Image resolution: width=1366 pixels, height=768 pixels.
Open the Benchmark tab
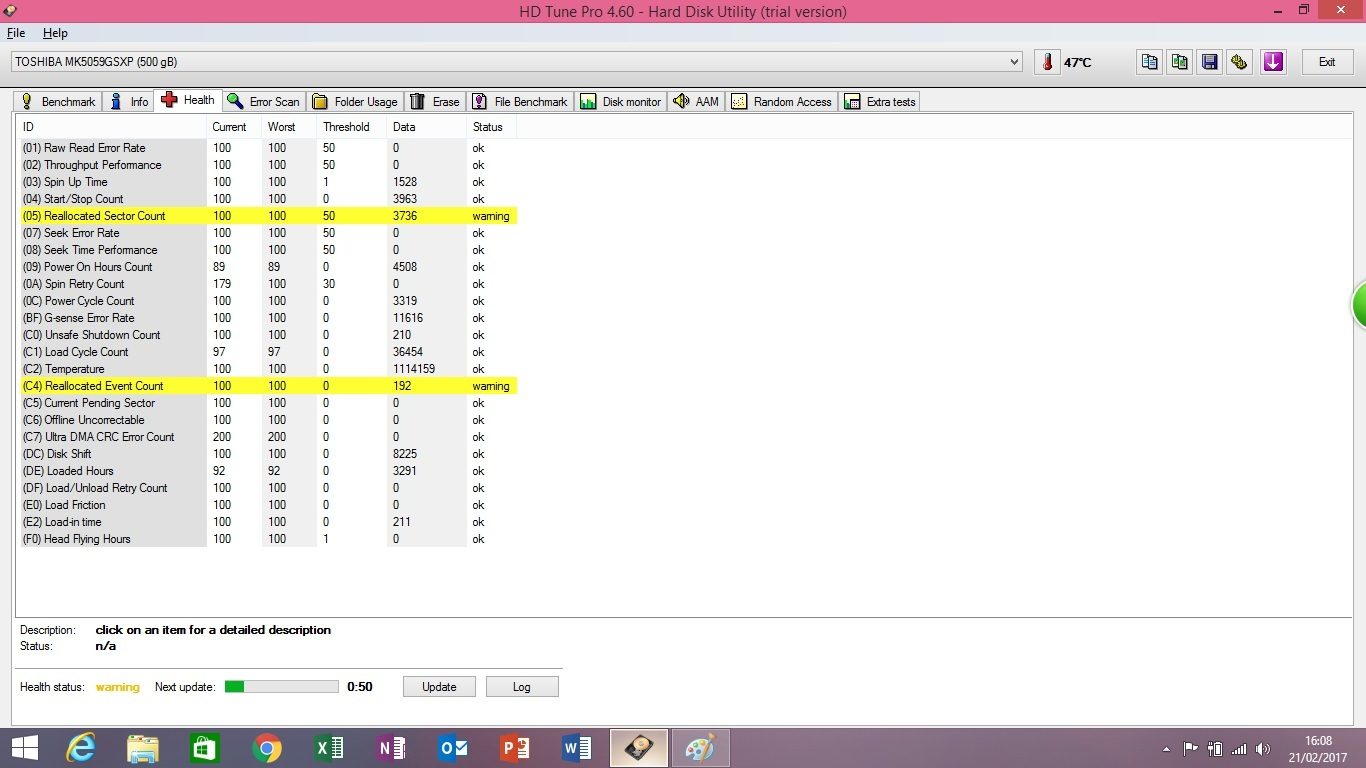[58, 102]
